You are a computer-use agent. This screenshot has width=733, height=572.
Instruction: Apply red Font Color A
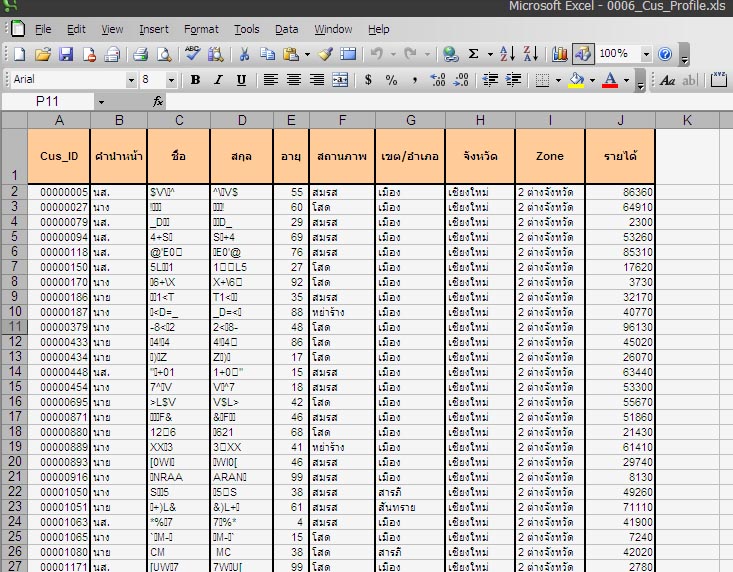(x=610, y=80)
